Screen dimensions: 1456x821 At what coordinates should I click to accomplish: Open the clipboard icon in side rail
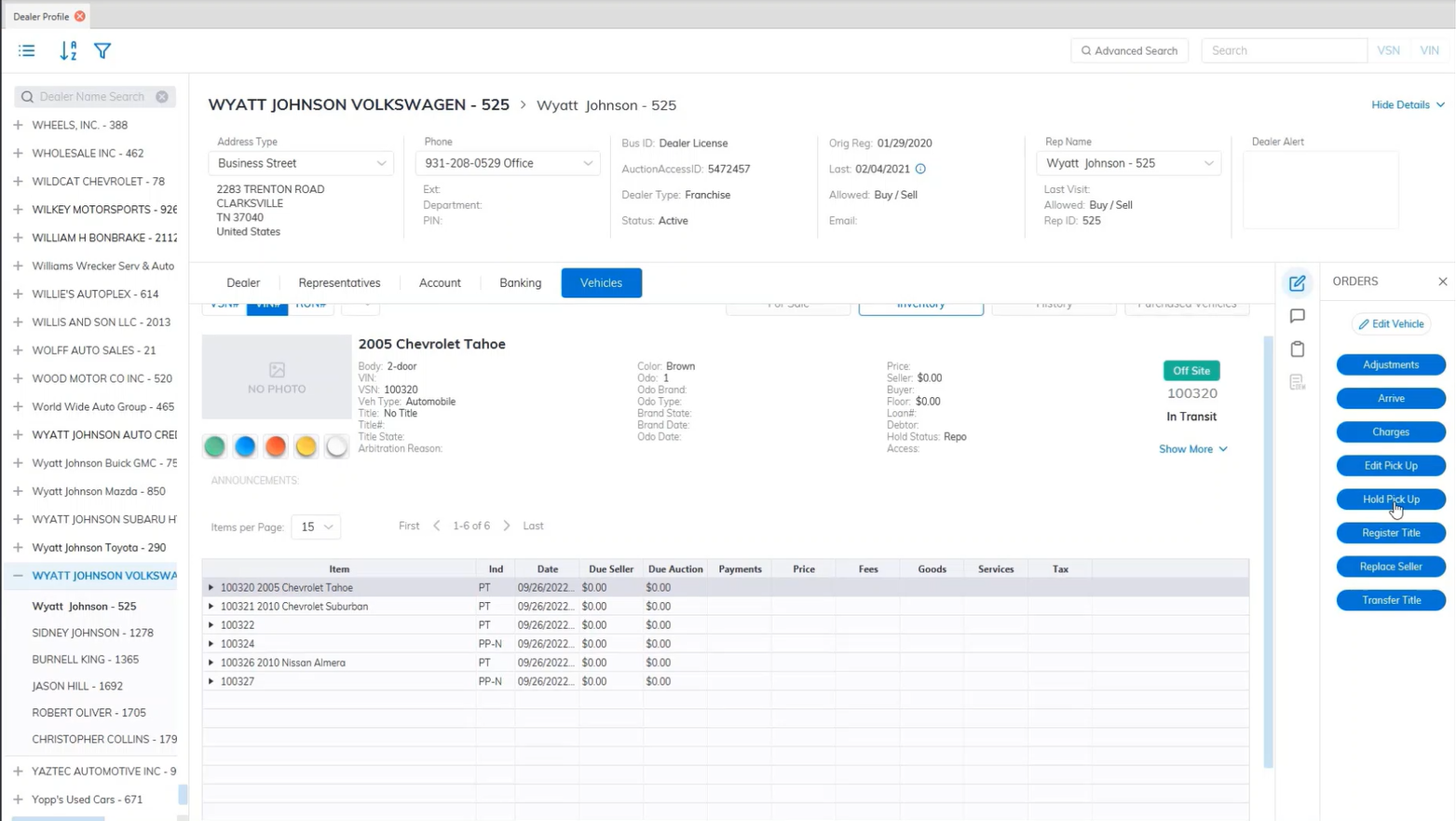(x=1297, y=349)
